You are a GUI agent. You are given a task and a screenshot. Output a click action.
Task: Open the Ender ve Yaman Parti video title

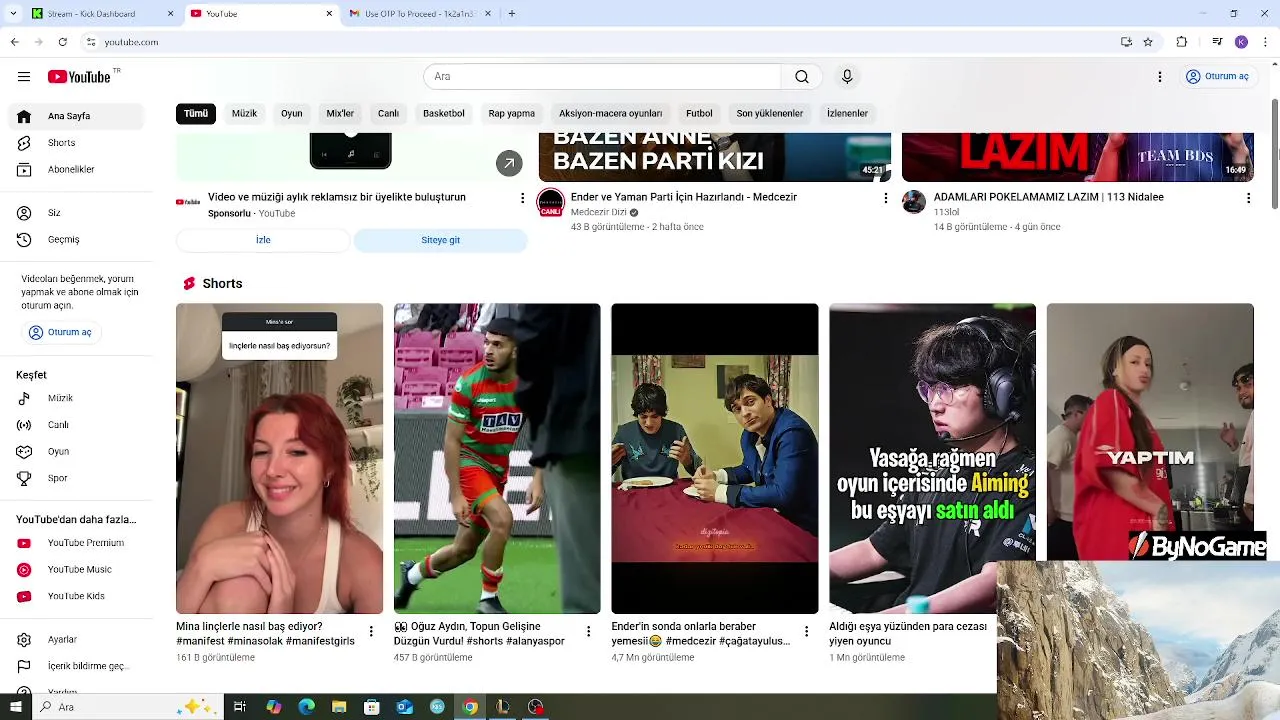pyautogui.click(x=684, y=197)
